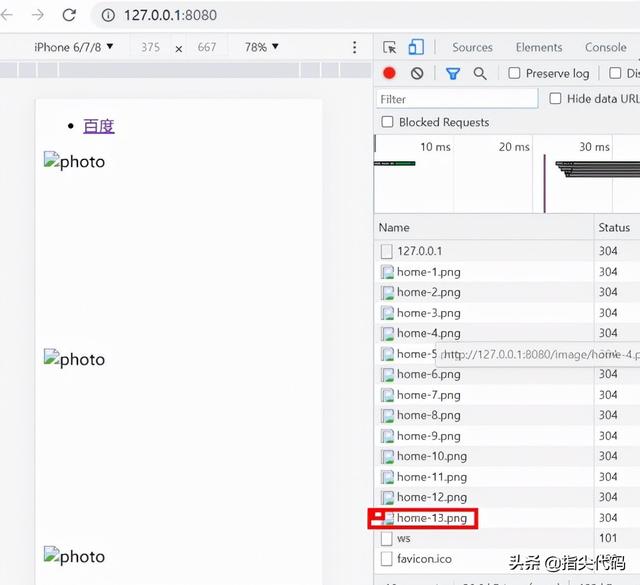640x585 pixels.
Task: Open the 78% zoom dropdown
Action: 261,47
